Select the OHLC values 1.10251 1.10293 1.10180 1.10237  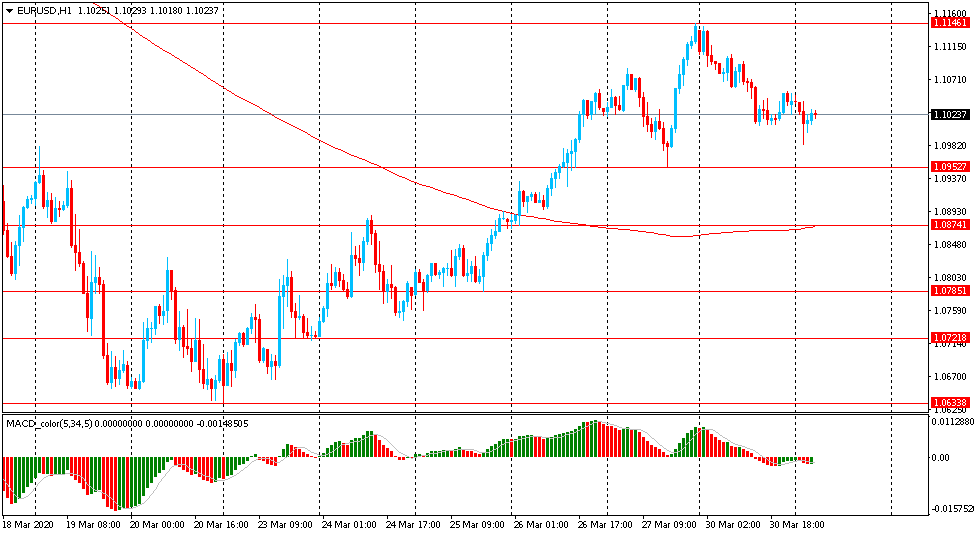click(148, 11)
